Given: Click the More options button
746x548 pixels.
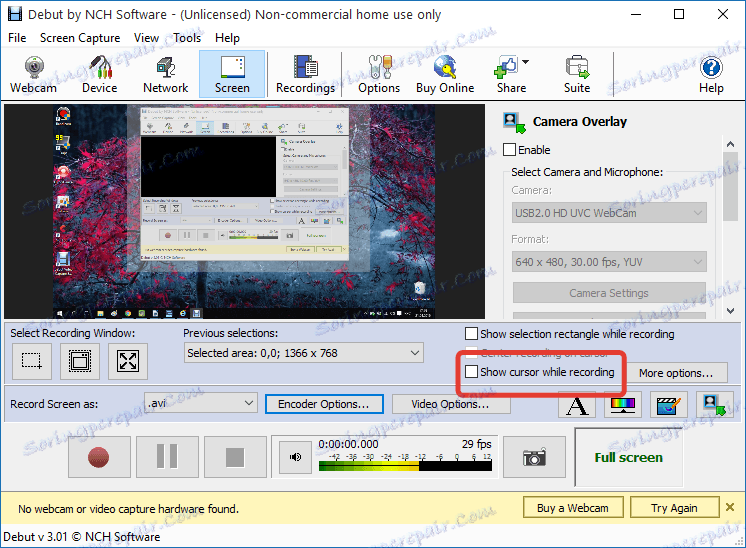Looking at the screenshot, I should pos(676,373).
